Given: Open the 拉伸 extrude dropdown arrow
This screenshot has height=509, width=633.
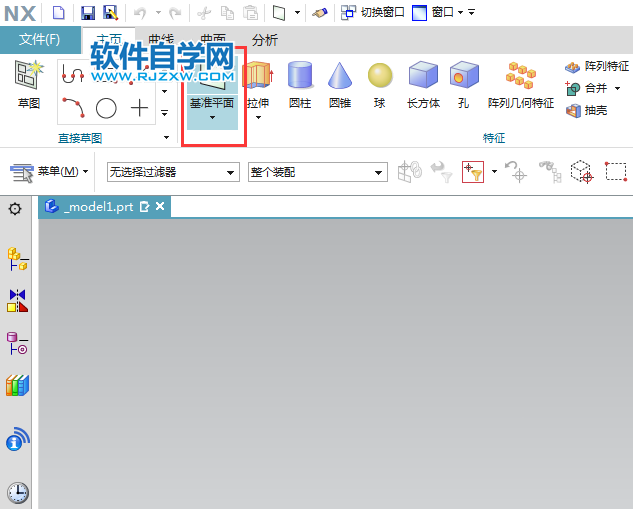Looking at the screenshot, I should [258, 117].
